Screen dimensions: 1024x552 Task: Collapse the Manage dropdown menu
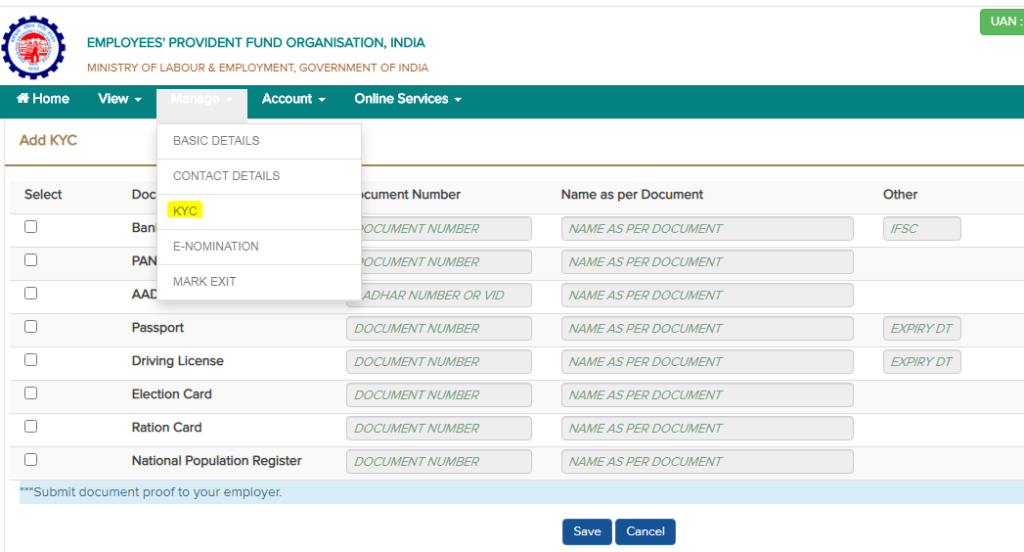tap(201, 99)
